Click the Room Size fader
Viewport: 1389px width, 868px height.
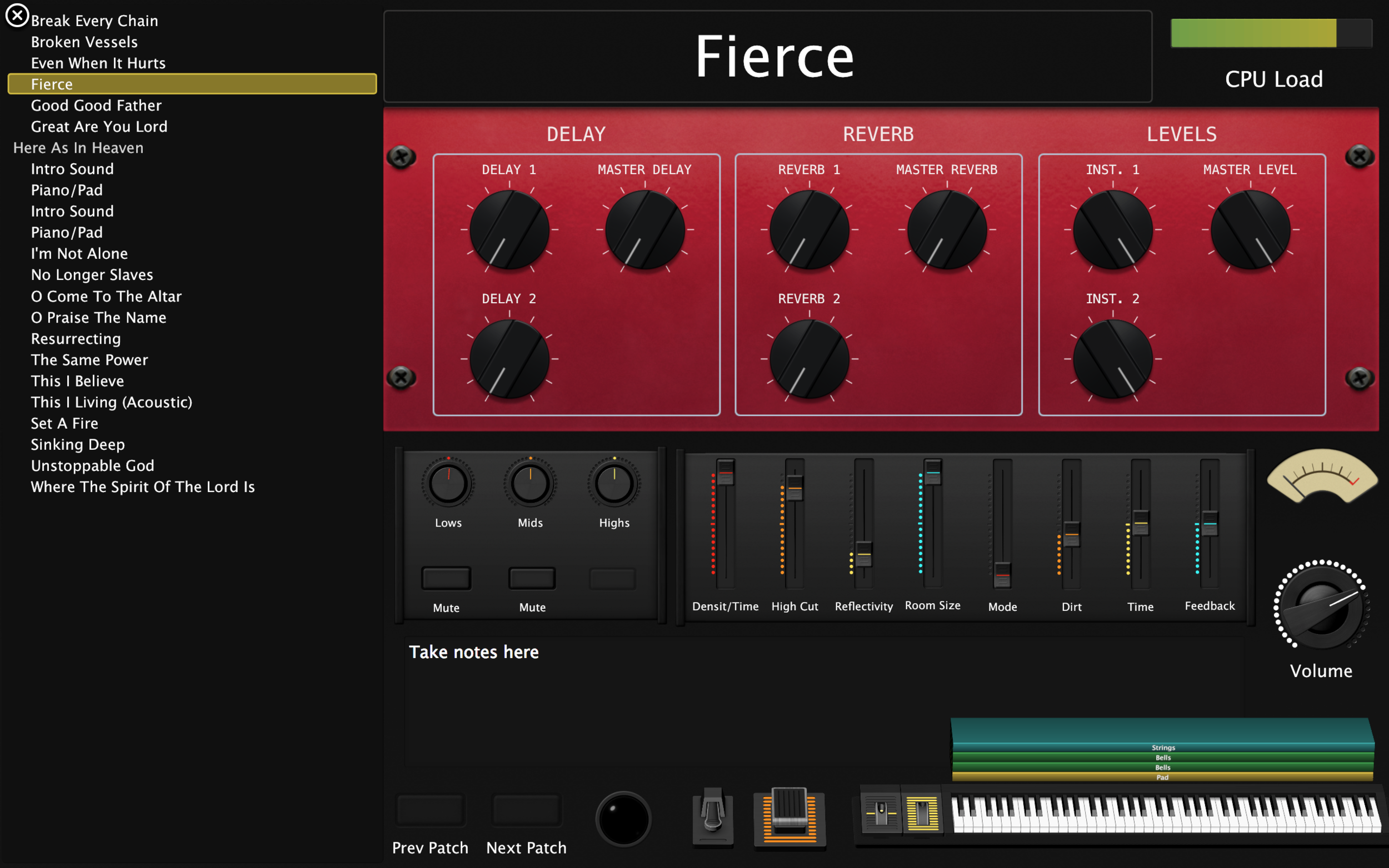click(932, 472)
